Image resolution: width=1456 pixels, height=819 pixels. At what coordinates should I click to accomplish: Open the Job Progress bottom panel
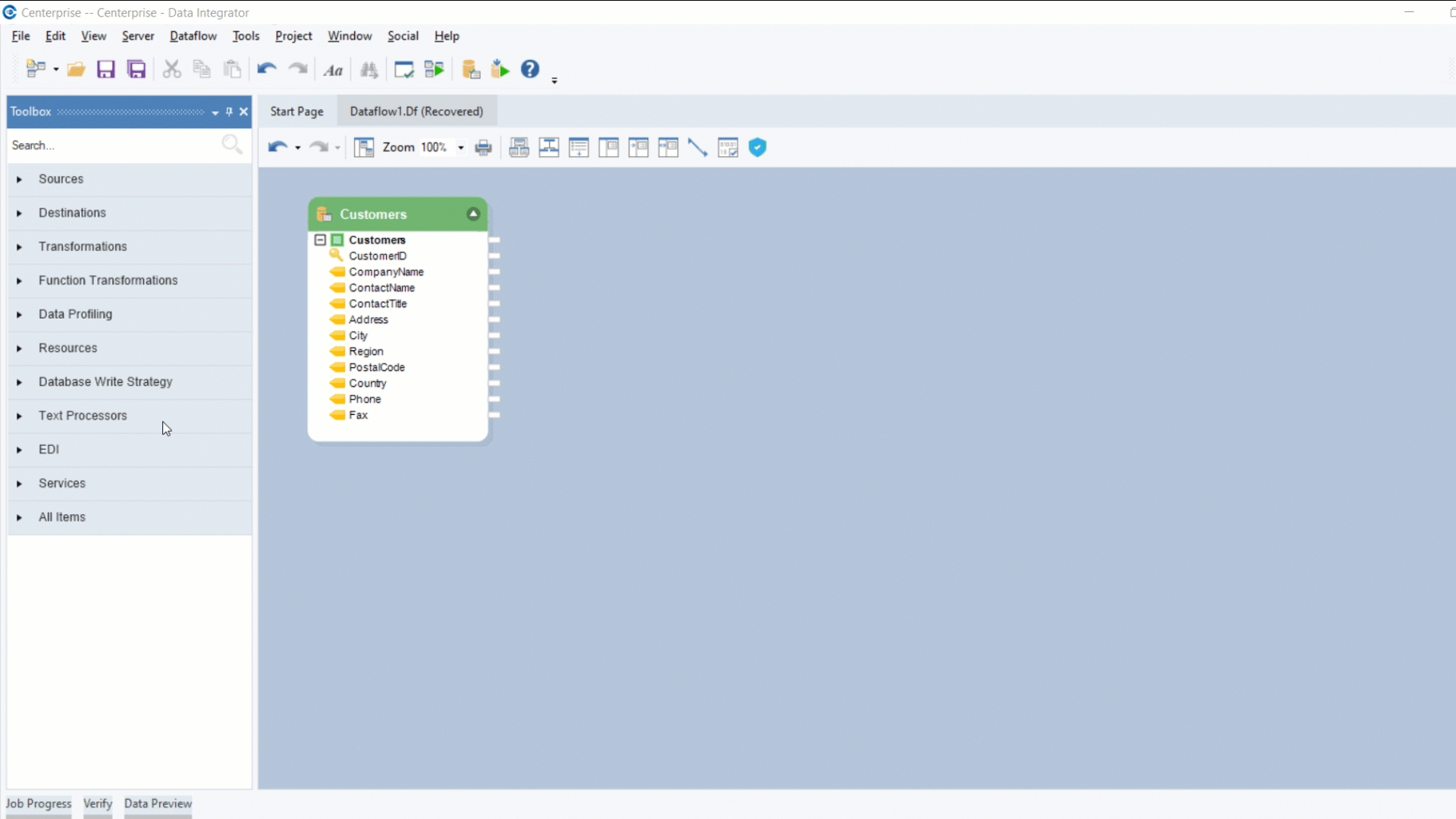tap(39, 804)
